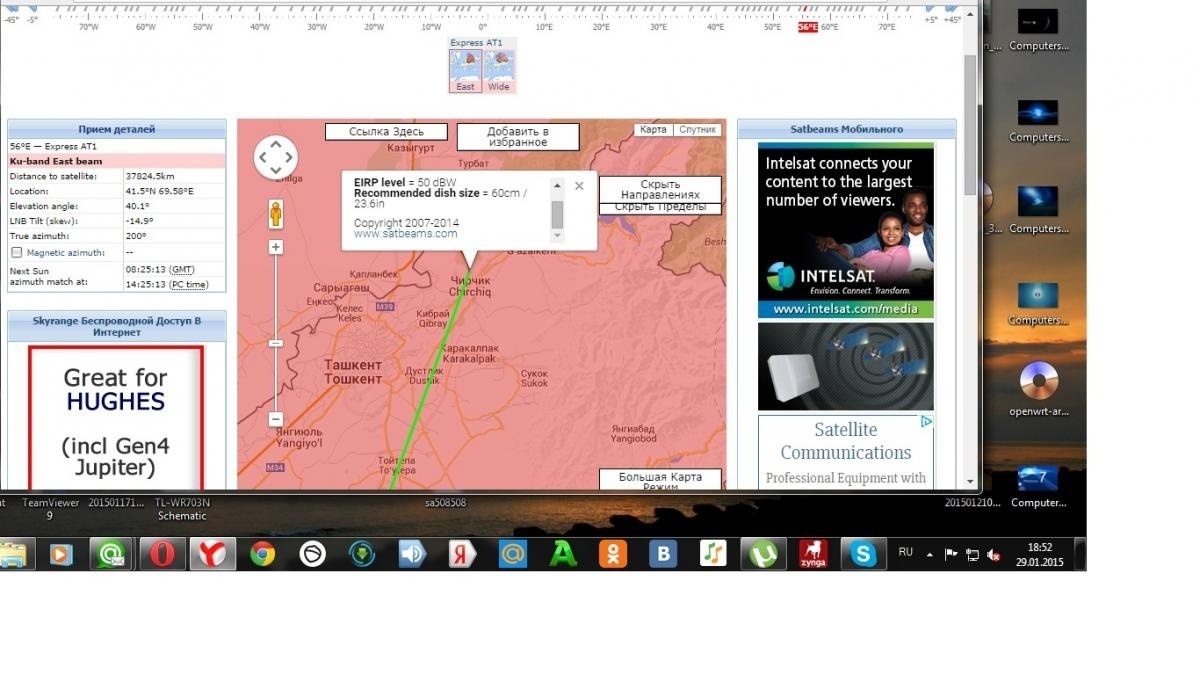Open Action Center flag in system tray
The image size is (1200, 675).
click(x=951, y=554)
